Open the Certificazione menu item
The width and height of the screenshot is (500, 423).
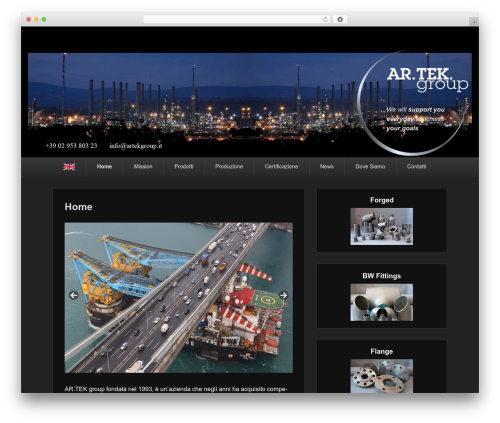(281, 166)
